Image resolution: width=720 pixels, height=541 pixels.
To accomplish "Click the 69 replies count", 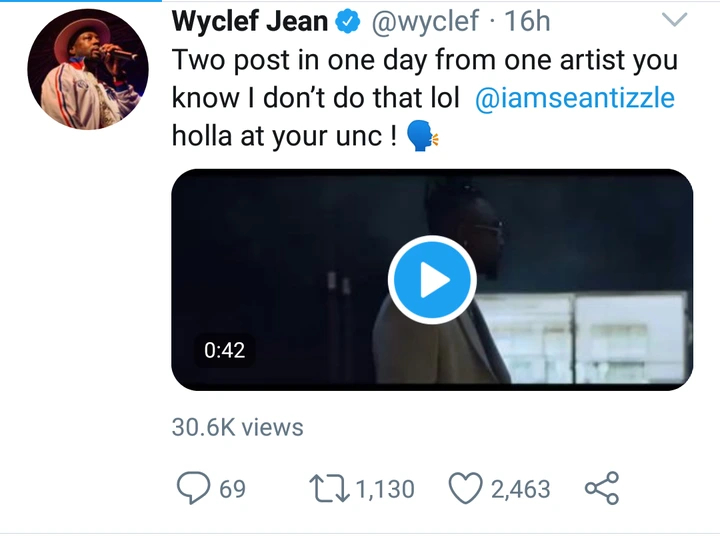I will (233, 489).
